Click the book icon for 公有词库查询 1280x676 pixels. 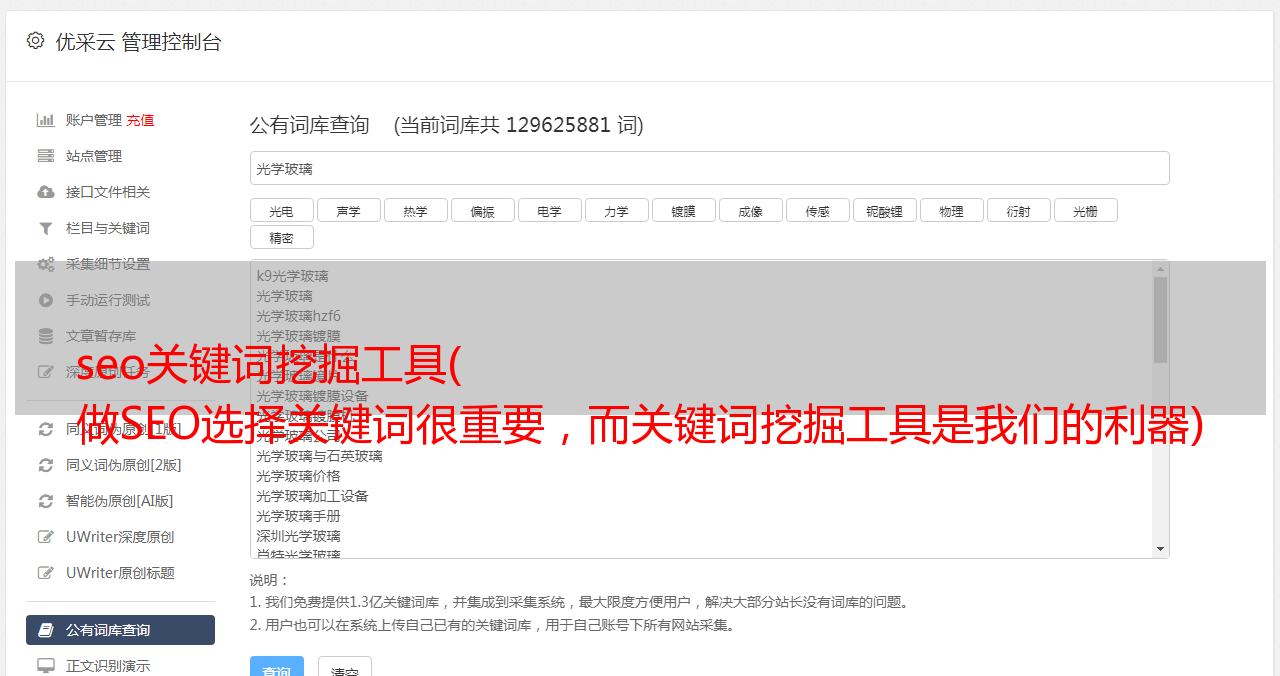click(45, 630)
